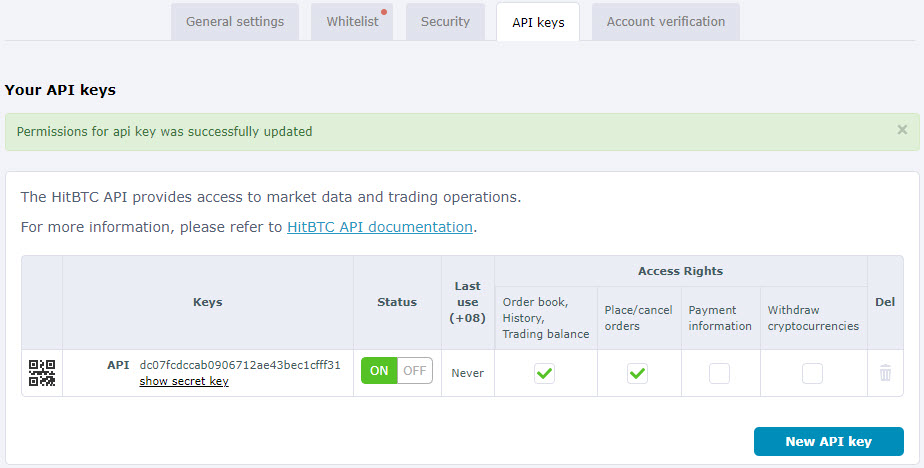Click the Last use (+08) header
924x468 pixels.
467,302
